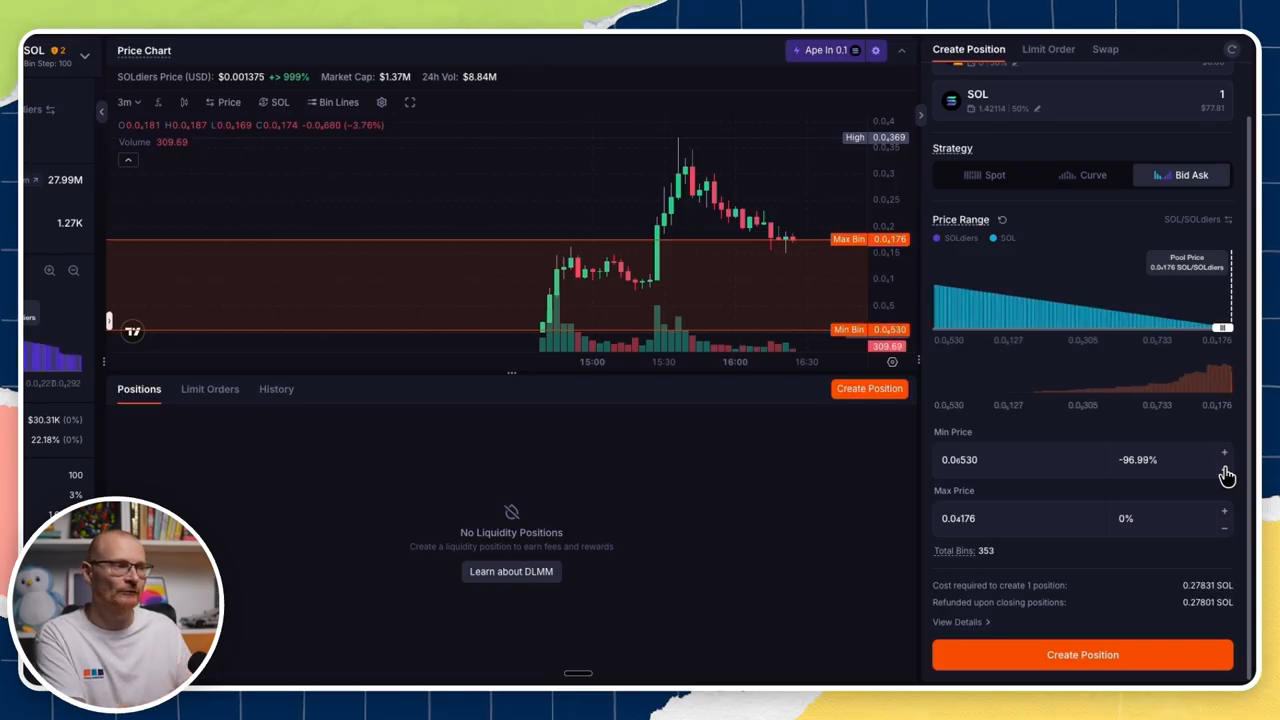Click the Market Cap $1.37M value
Image resolution: width=1280 pixels, height=720 pixels.
395,77
